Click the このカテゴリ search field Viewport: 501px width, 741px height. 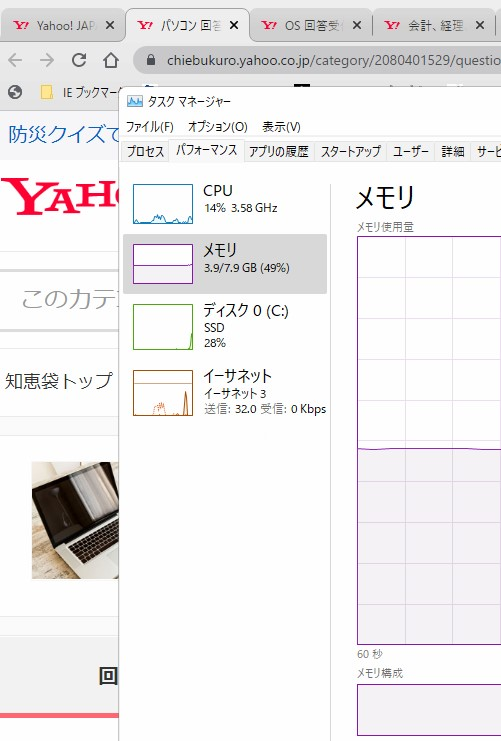pos(60,300)
